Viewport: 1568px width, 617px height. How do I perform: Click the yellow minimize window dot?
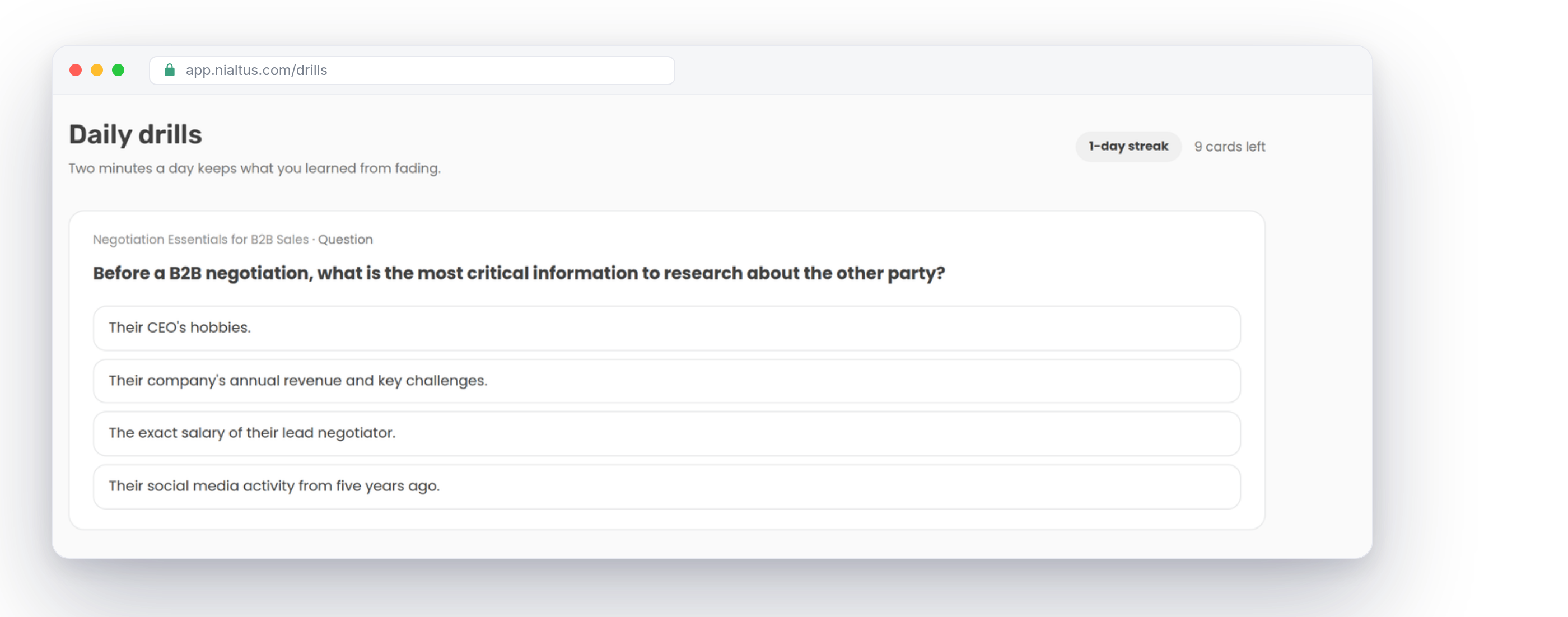point(97,70)
